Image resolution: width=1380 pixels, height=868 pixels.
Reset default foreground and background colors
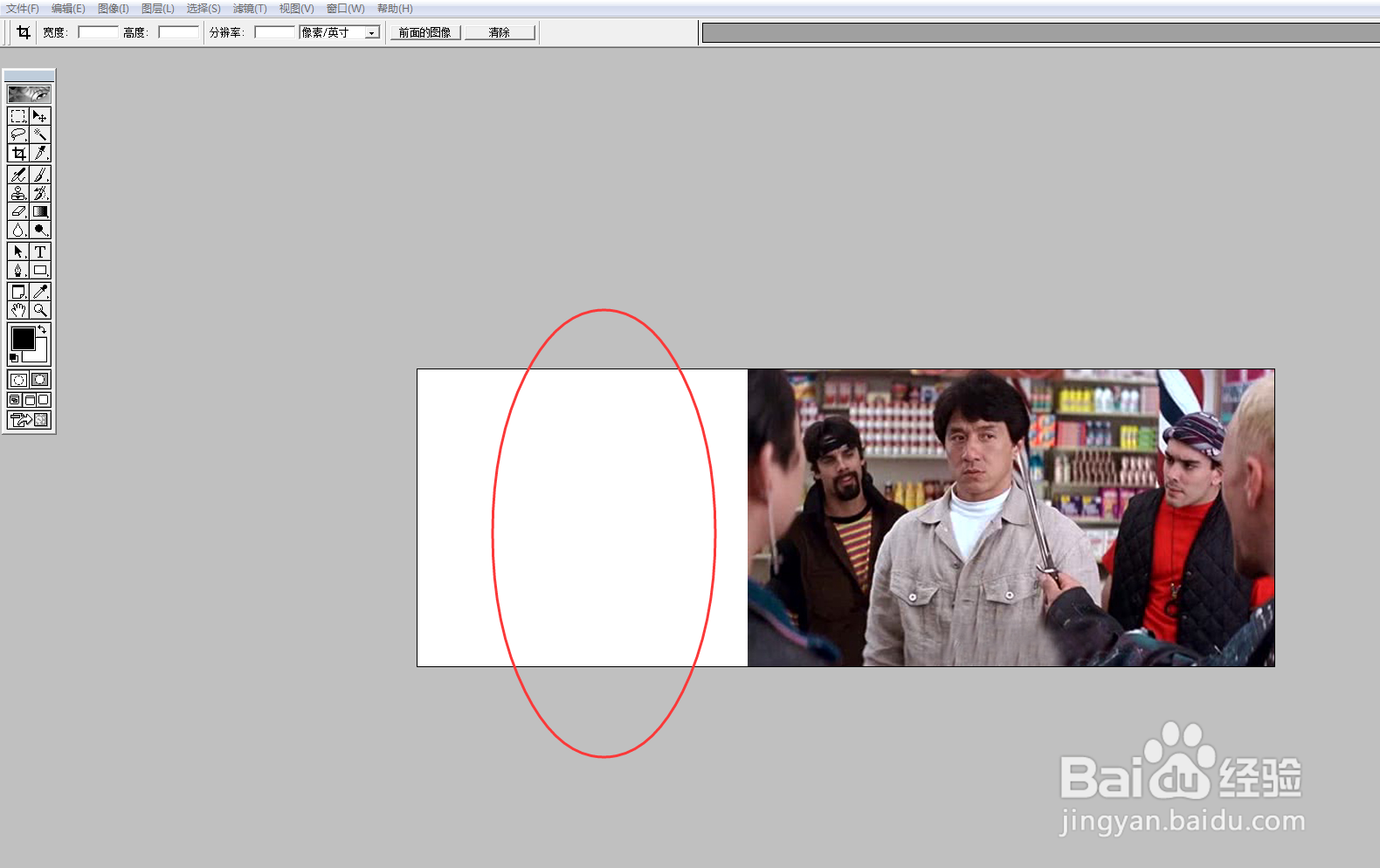point(14,358)
